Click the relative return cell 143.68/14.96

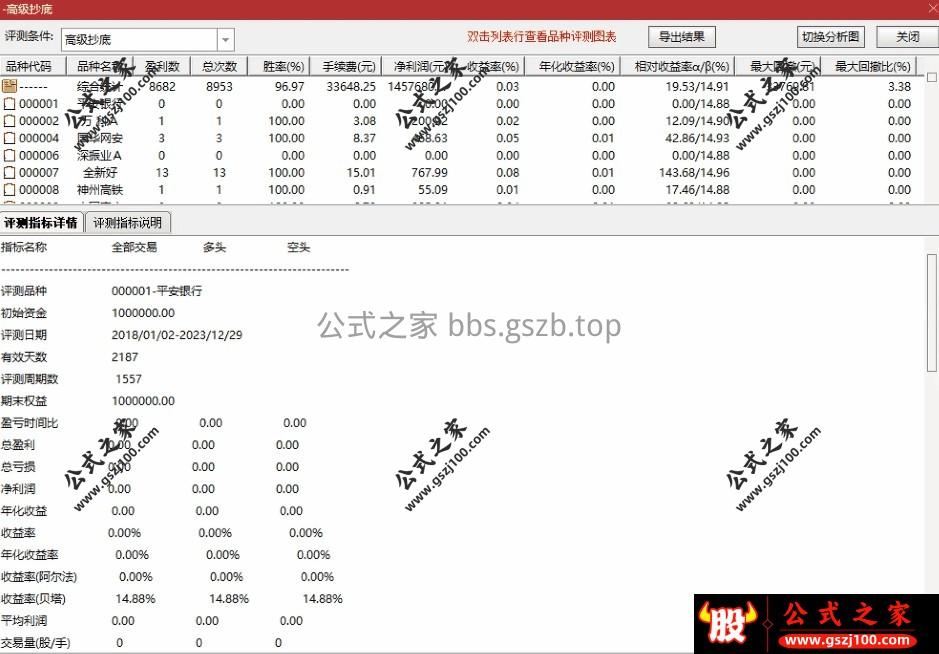pyautogui.click(x=694, y=173)
